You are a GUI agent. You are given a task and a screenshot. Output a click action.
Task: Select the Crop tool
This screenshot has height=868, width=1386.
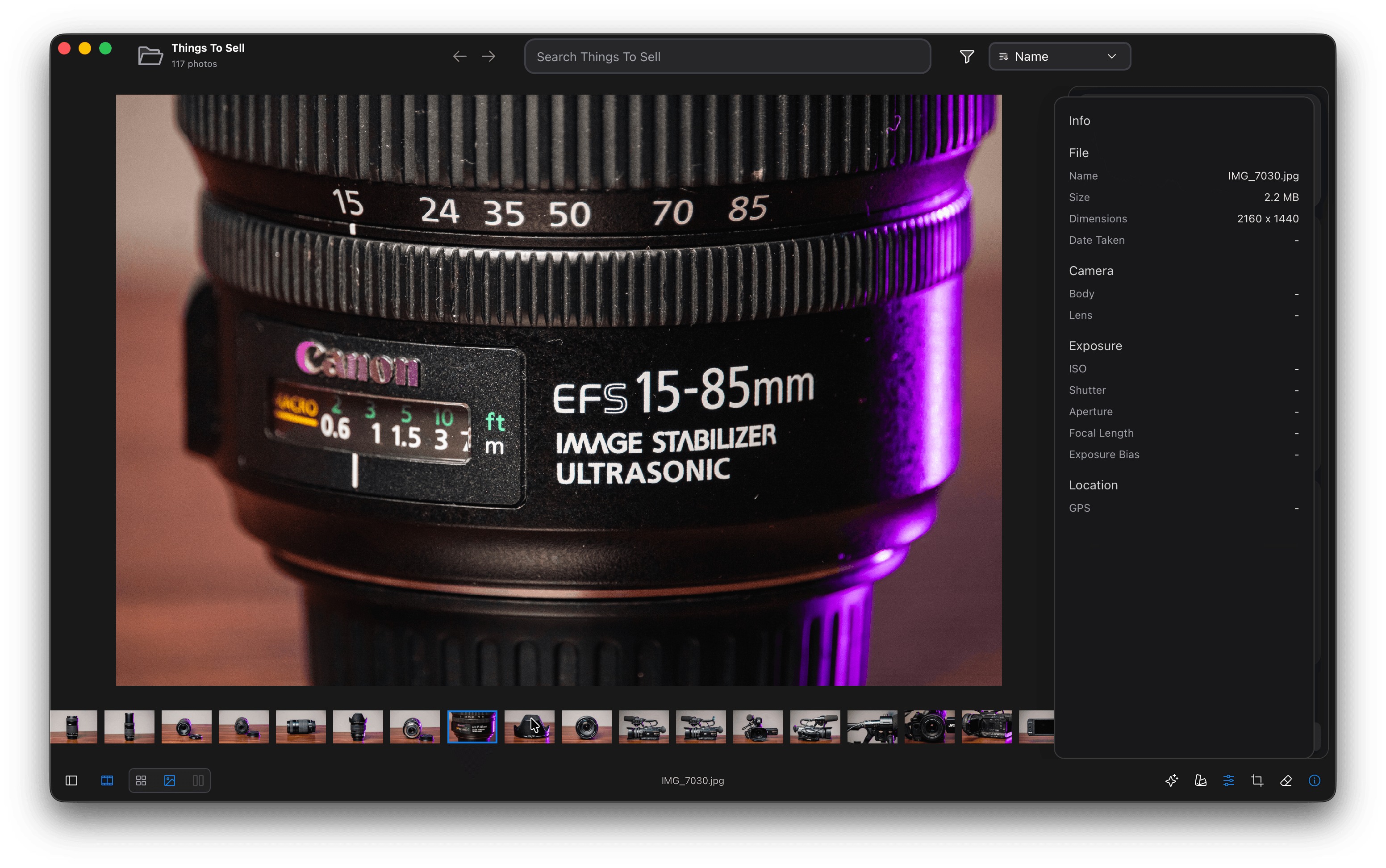1257,781
